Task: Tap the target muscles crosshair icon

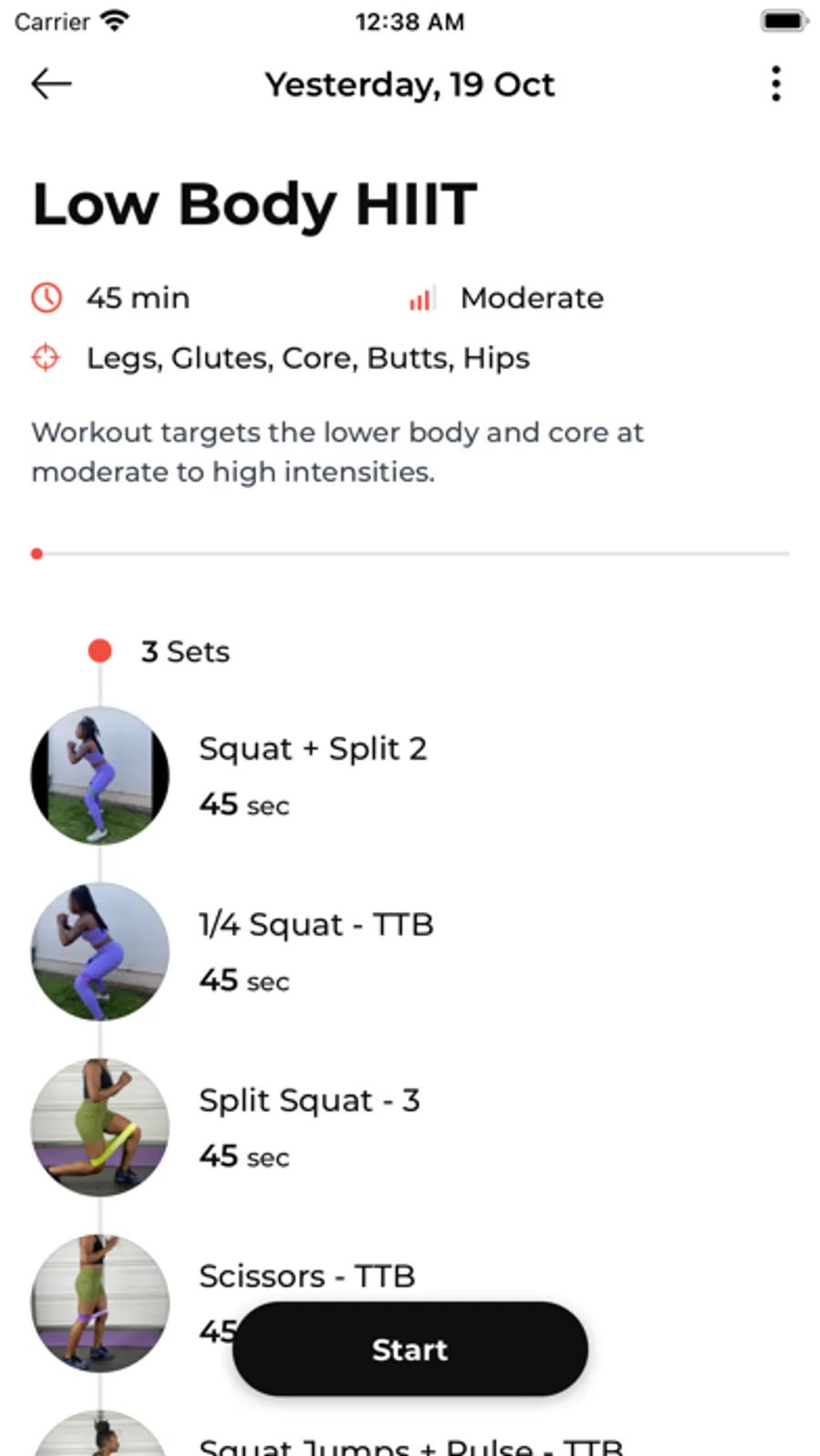Action: pos(46,357)
